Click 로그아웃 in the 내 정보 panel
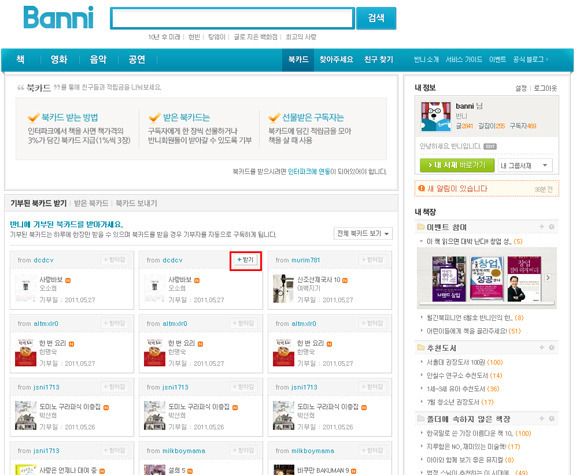Screen dimensions: 580x475 click(x=545, y=88)
